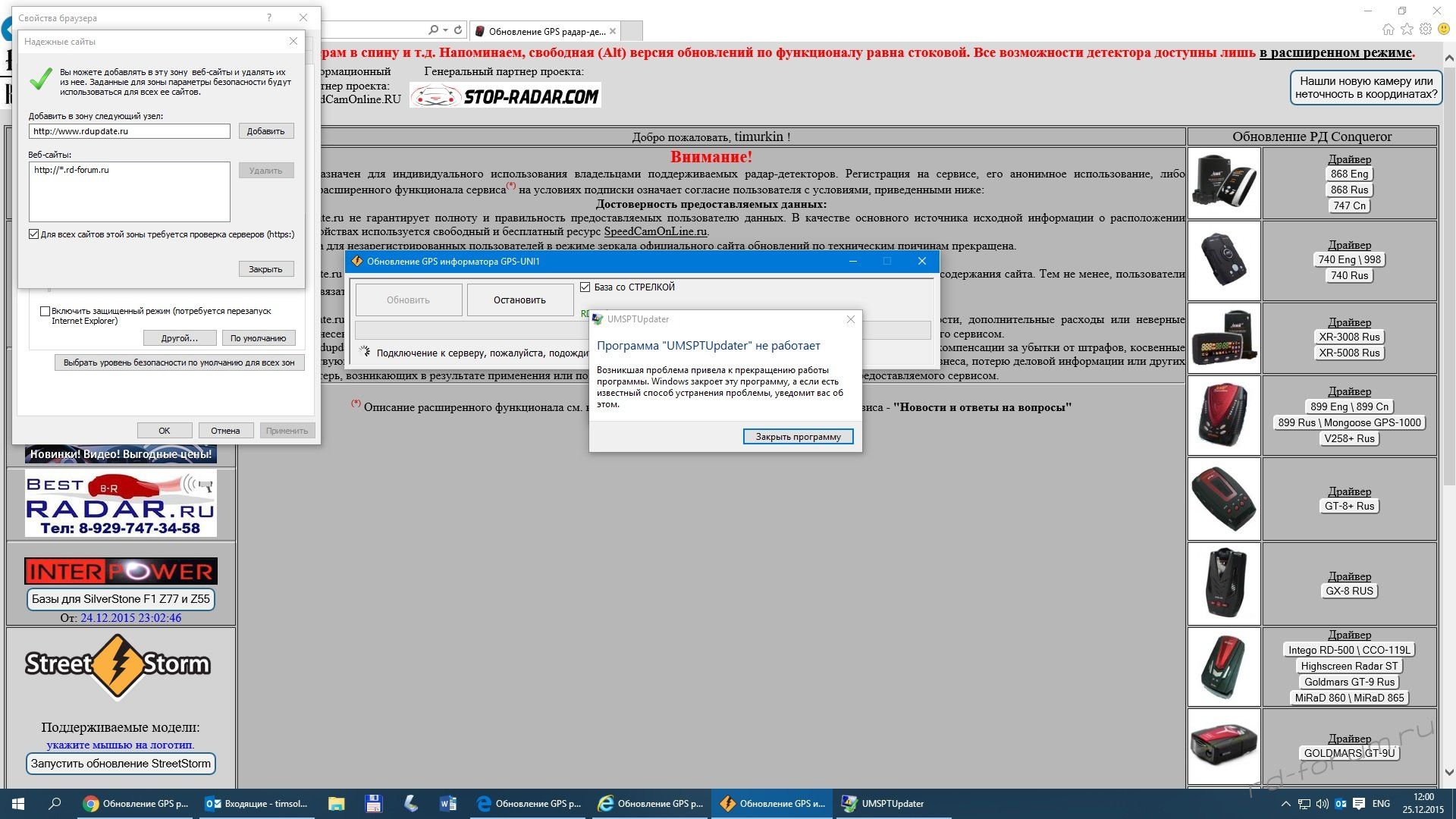Viewport: 1456px width, 819px height.
Task: Click Закрыть in Надежные сайты dialog
Action: point(265,269)
